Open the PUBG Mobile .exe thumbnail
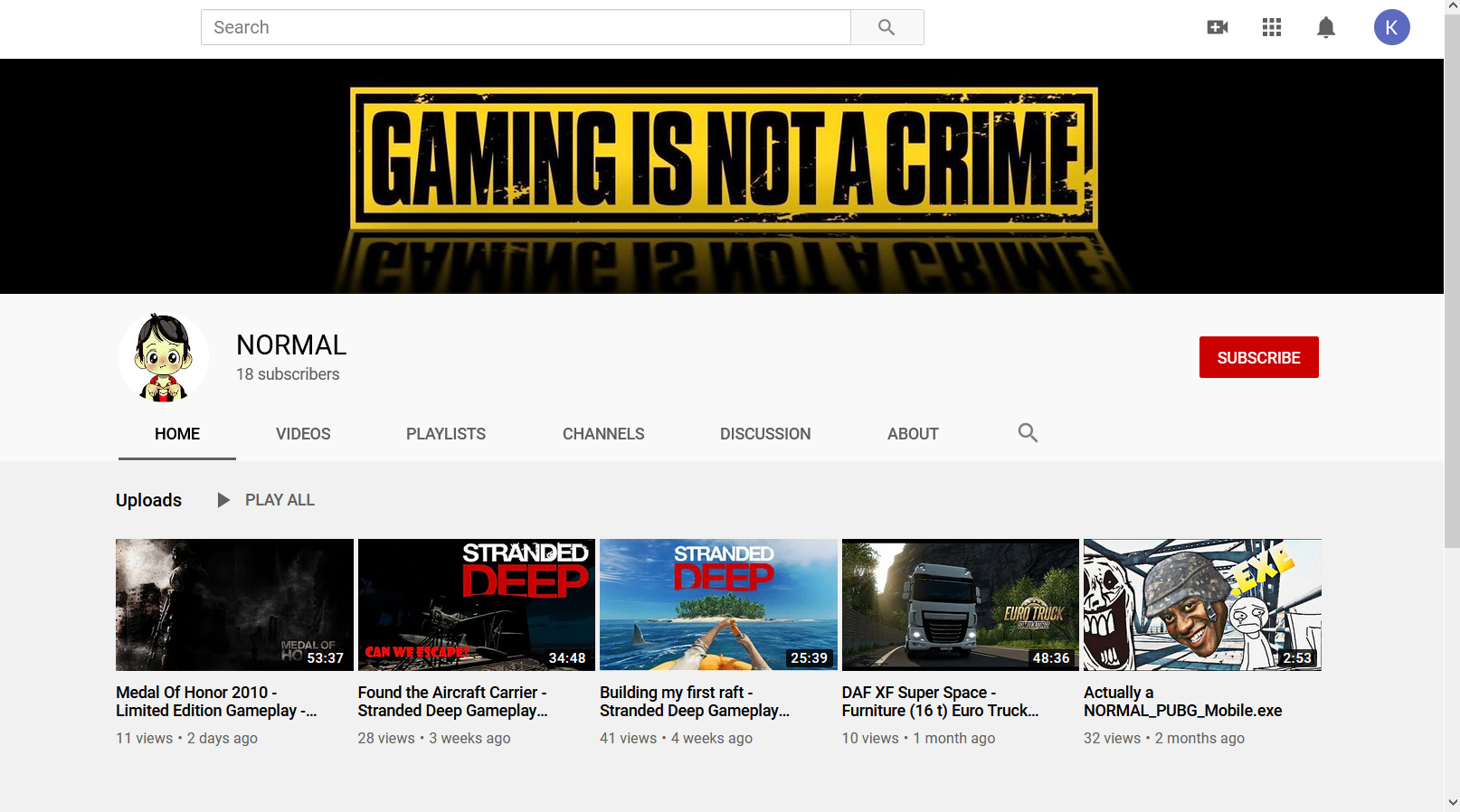The height and width of the screenshot is (812, 1460). point(1202,605)
